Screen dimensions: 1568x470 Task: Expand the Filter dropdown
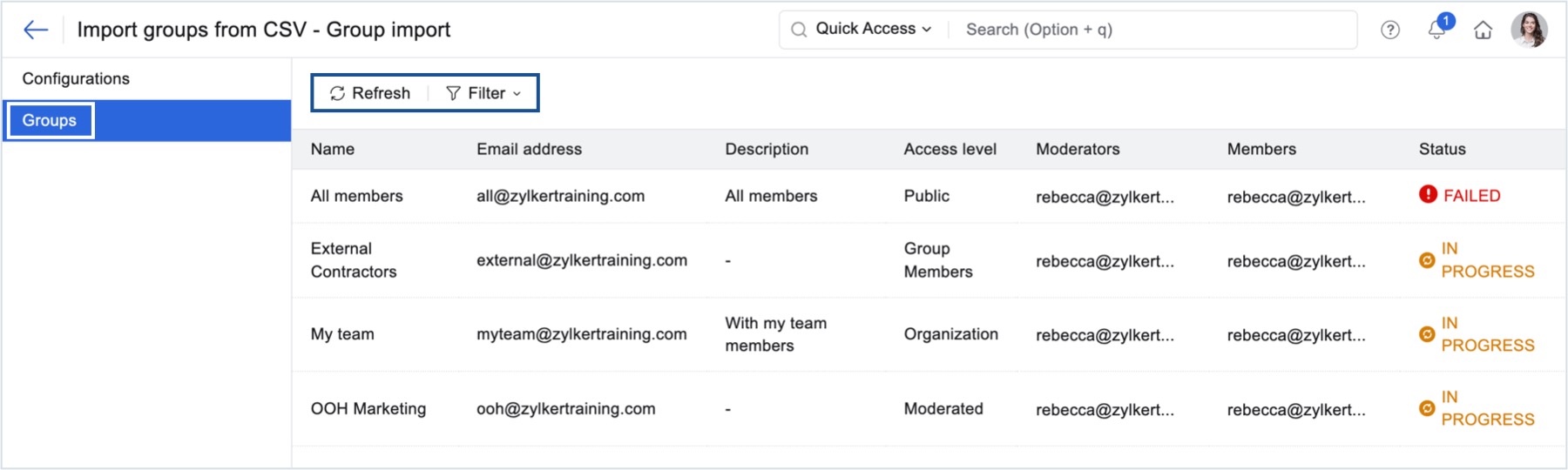click(x=483, y=93)
